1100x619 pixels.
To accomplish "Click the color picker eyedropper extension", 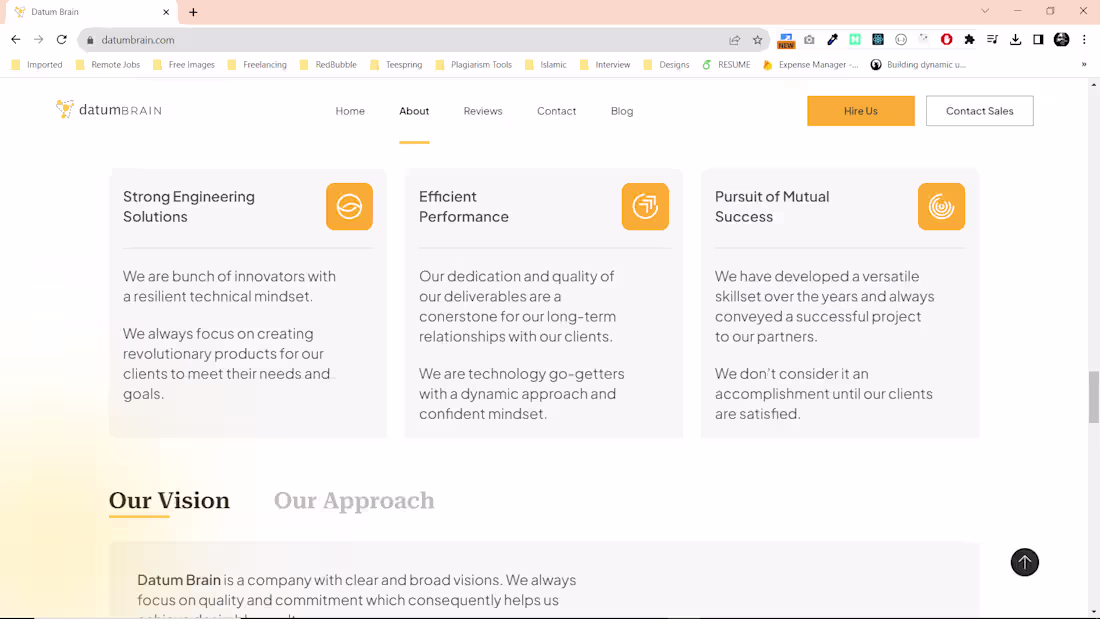I will point(832,40).
